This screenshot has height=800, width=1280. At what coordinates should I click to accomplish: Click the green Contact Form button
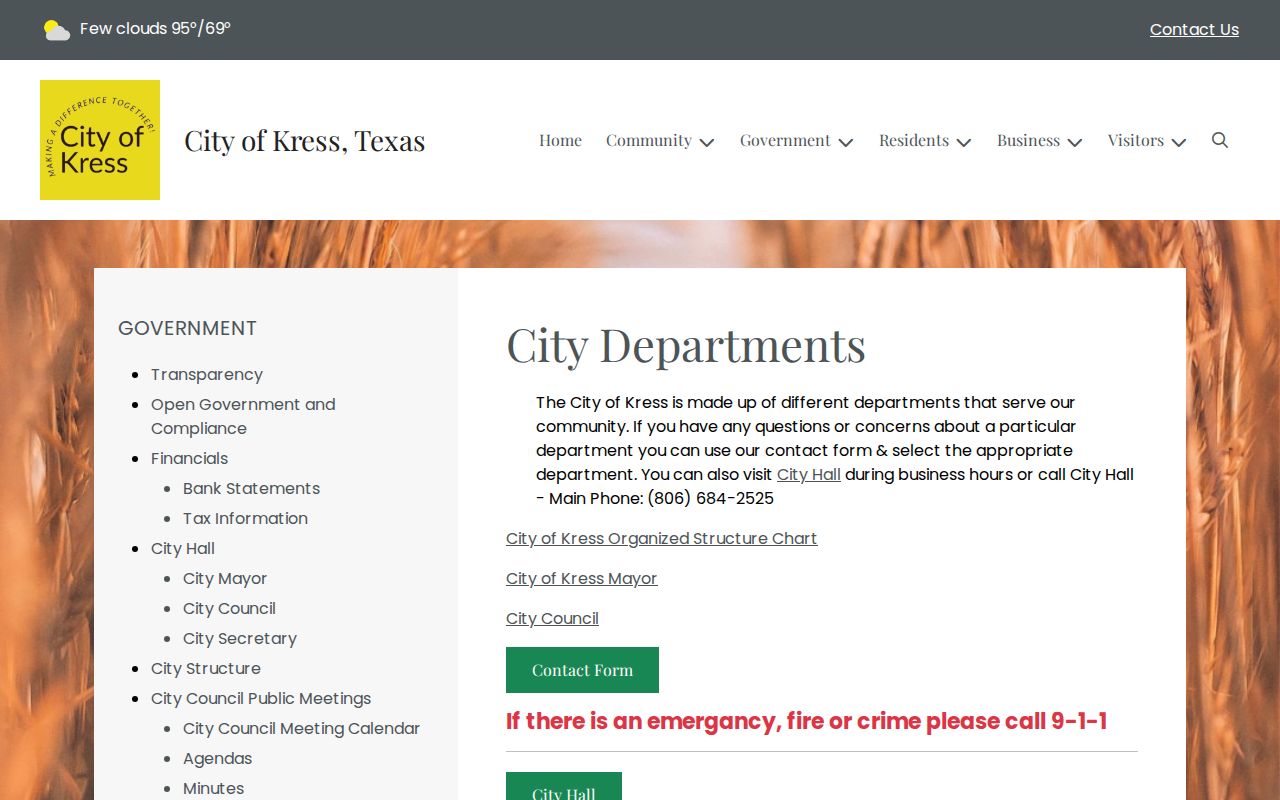click(582, 670)
